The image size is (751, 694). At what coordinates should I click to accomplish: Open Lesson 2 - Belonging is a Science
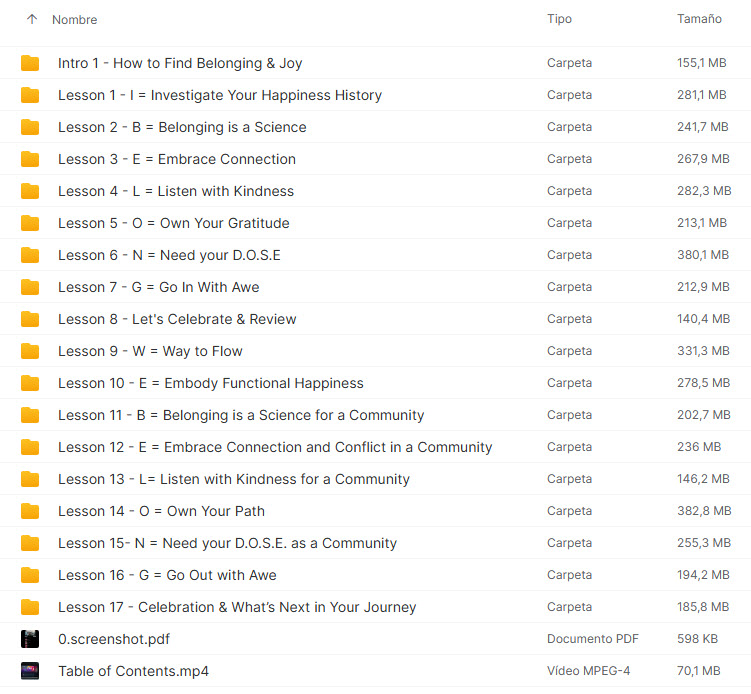[x=182, y=127]
